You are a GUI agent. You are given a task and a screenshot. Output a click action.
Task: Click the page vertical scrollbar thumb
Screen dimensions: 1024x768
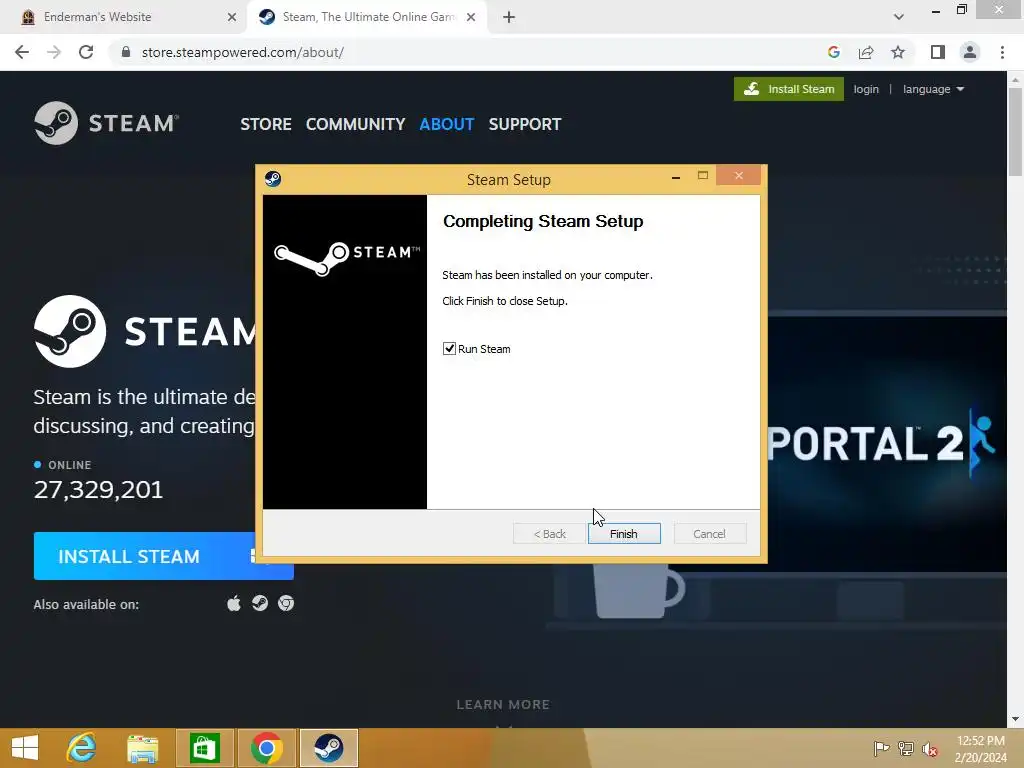pyautogui.click(x=1015, y=132)
